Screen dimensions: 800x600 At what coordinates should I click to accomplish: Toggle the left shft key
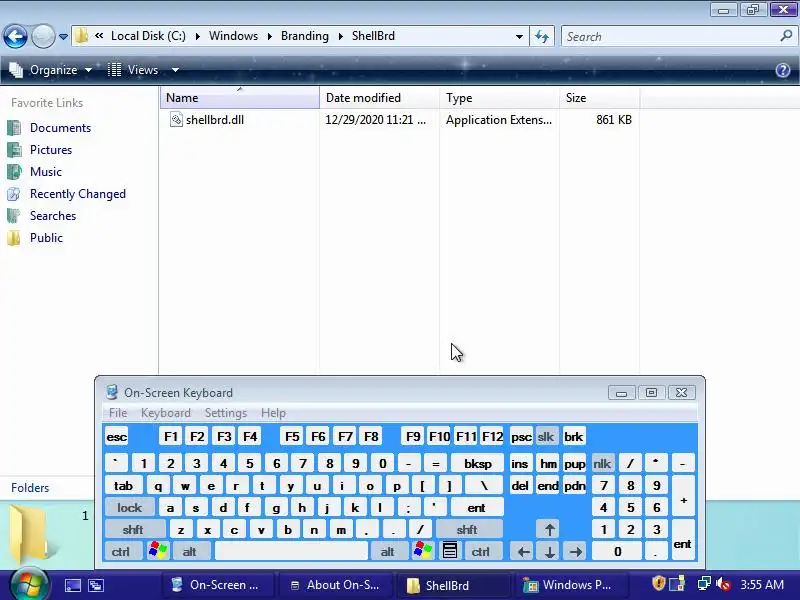click(x=133, y=530)
